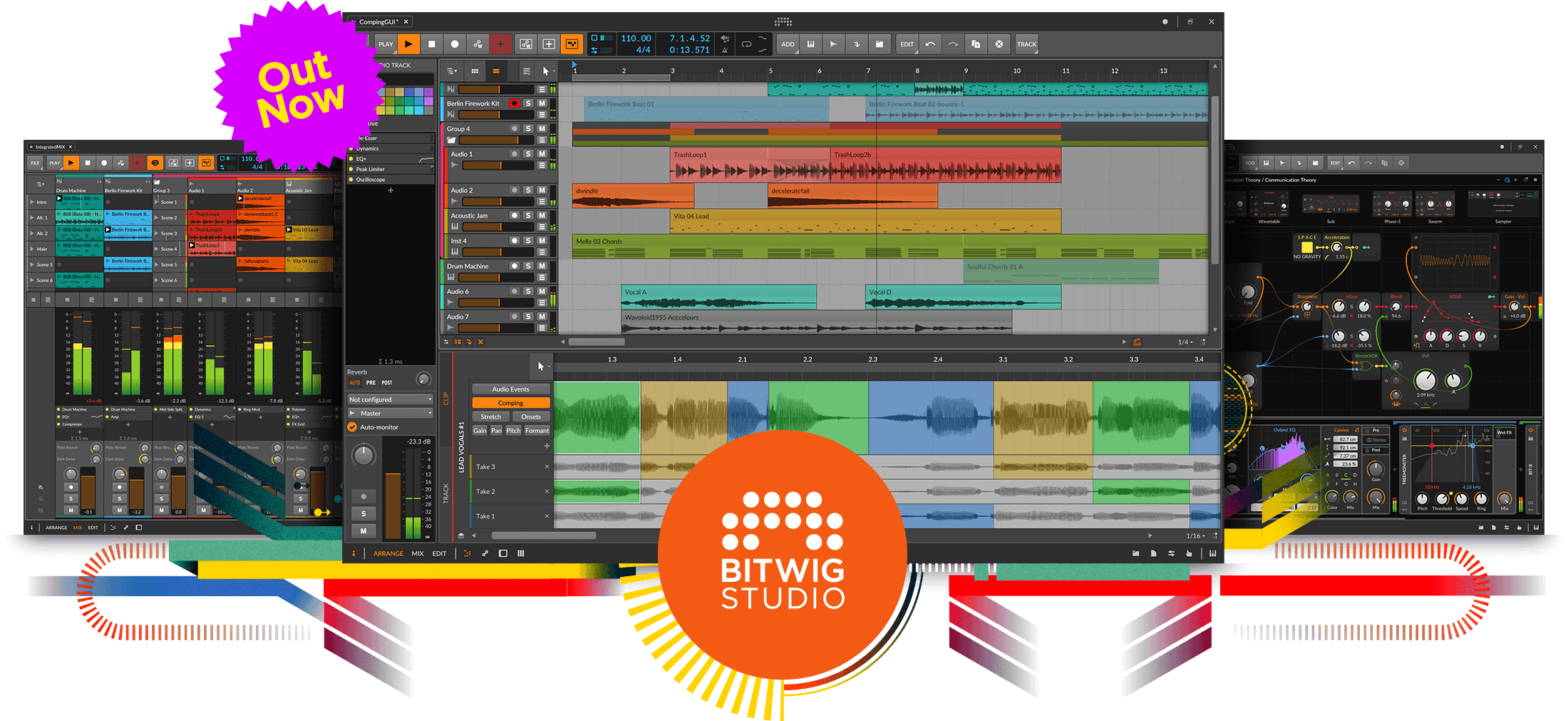Click the loop toggle icon in the transport
Image resolution: width=1568 pixels, height=721 pixels.
click(746, 44)
